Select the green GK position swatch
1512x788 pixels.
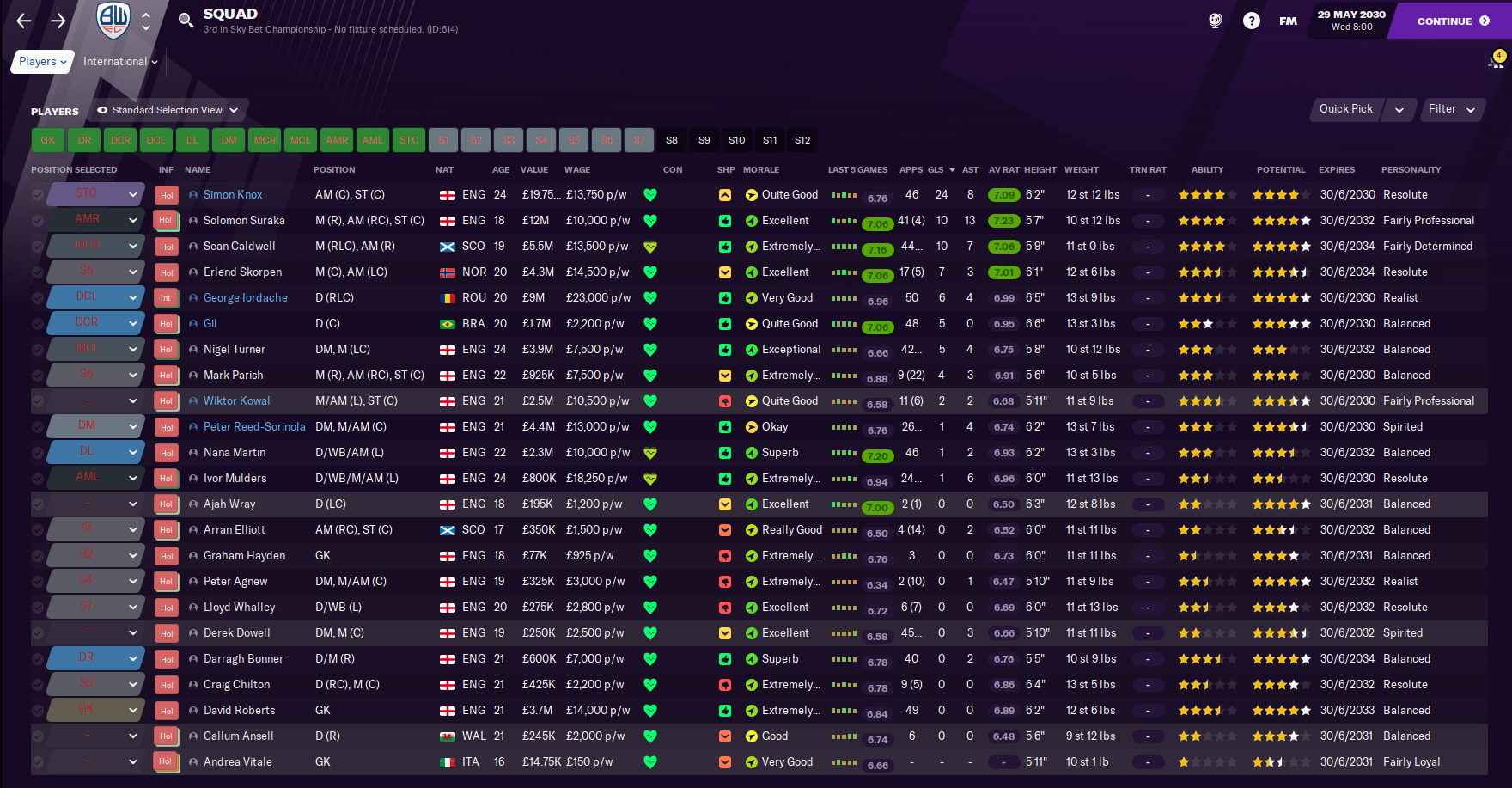48,140
